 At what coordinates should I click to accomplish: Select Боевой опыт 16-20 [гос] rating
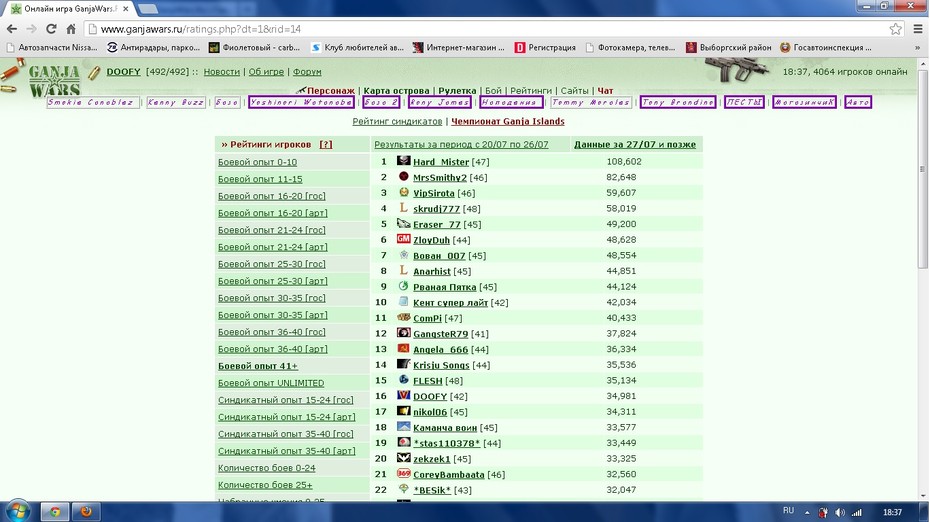tap(272, 196)
